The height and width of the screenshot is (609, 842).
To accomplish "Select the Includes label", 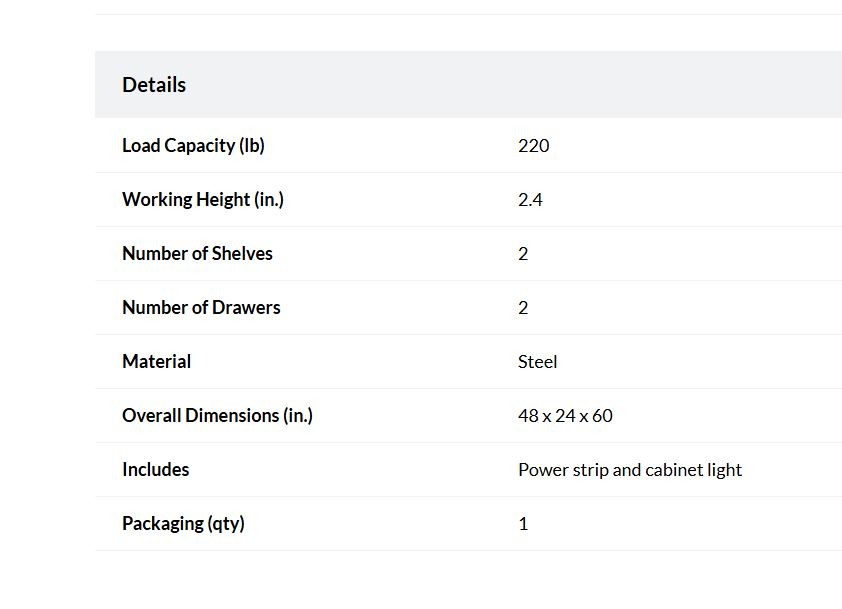I will point(156,469).
